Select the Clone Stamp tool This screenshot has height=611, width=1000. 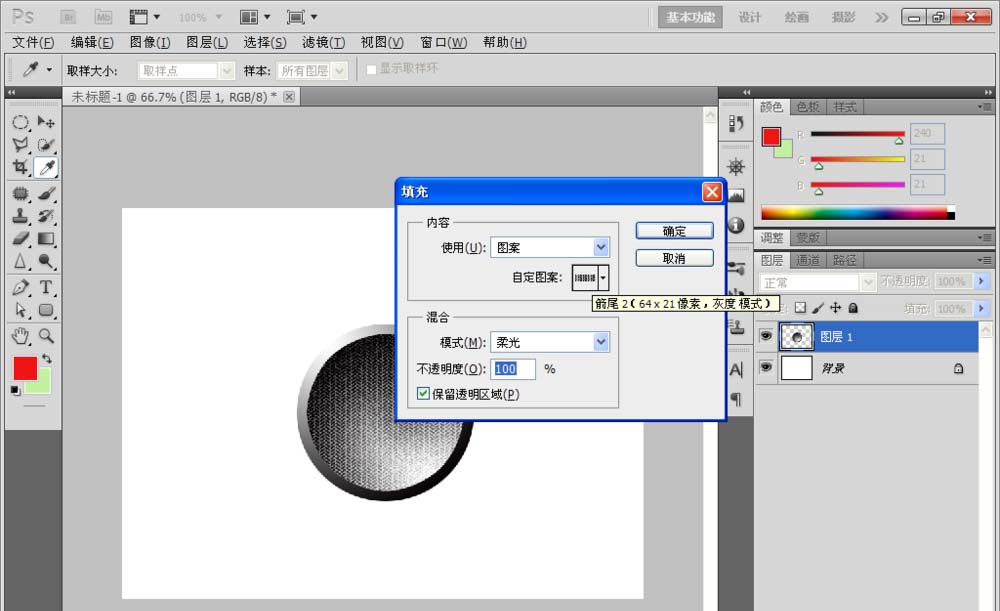tap(20, 215)
